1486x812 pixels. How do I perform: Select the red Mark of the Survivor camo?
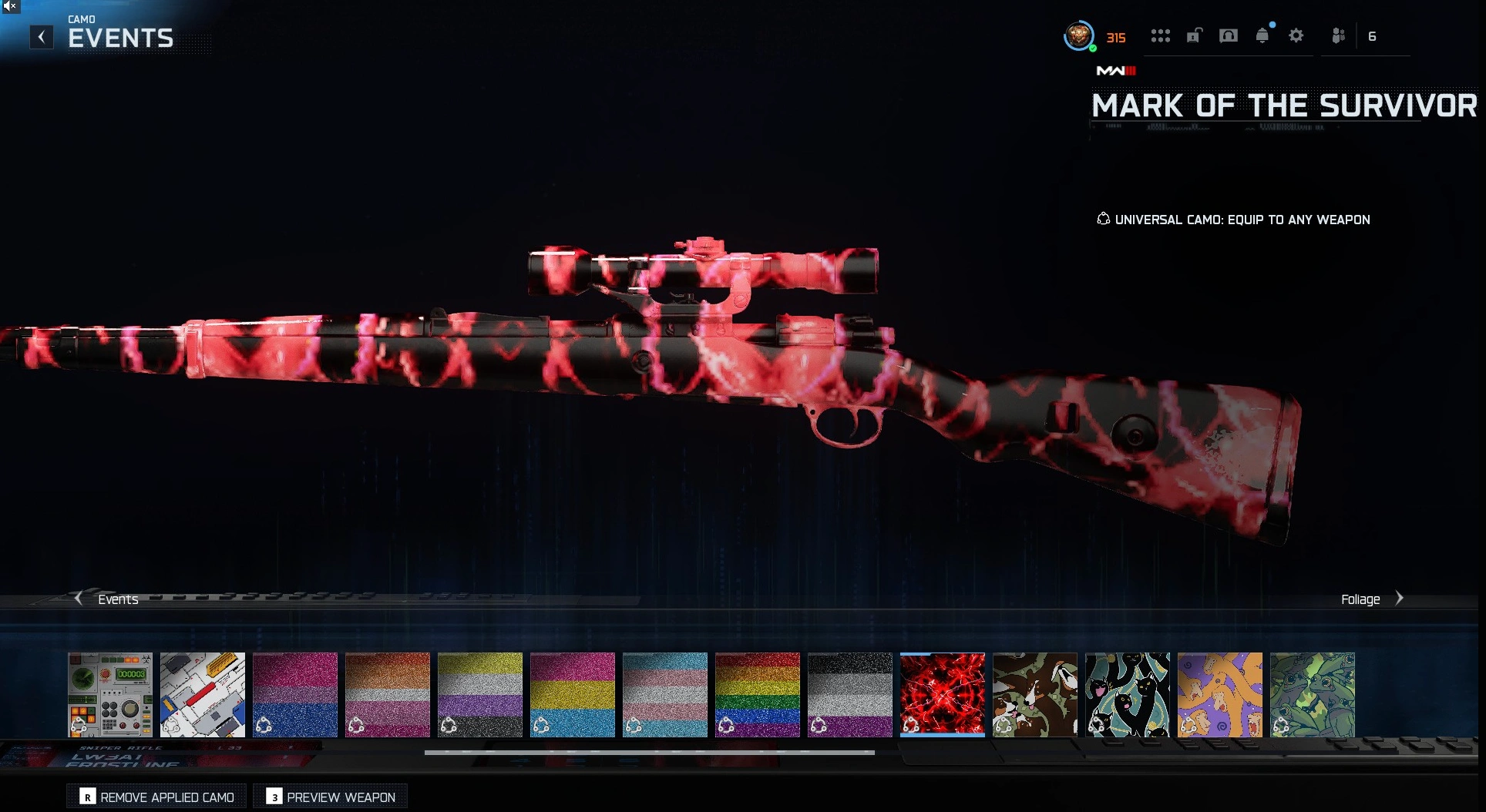(943, 695)
